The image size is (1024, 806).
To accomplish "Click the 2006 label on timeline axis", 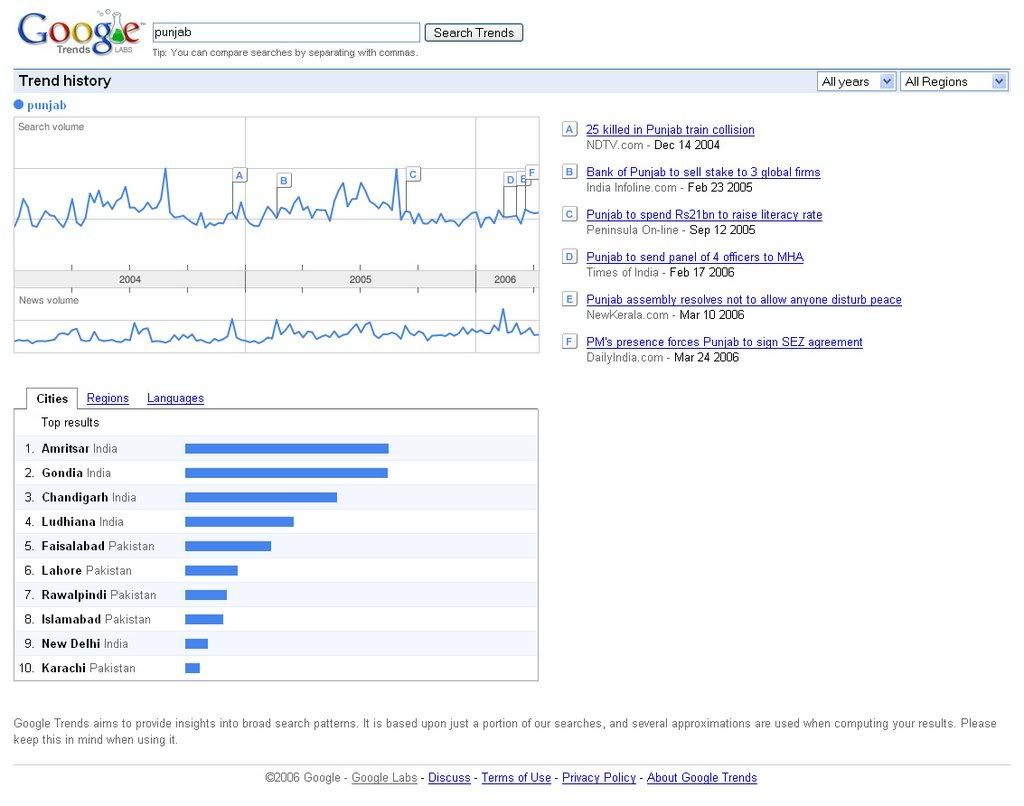I will click(505, 280).
